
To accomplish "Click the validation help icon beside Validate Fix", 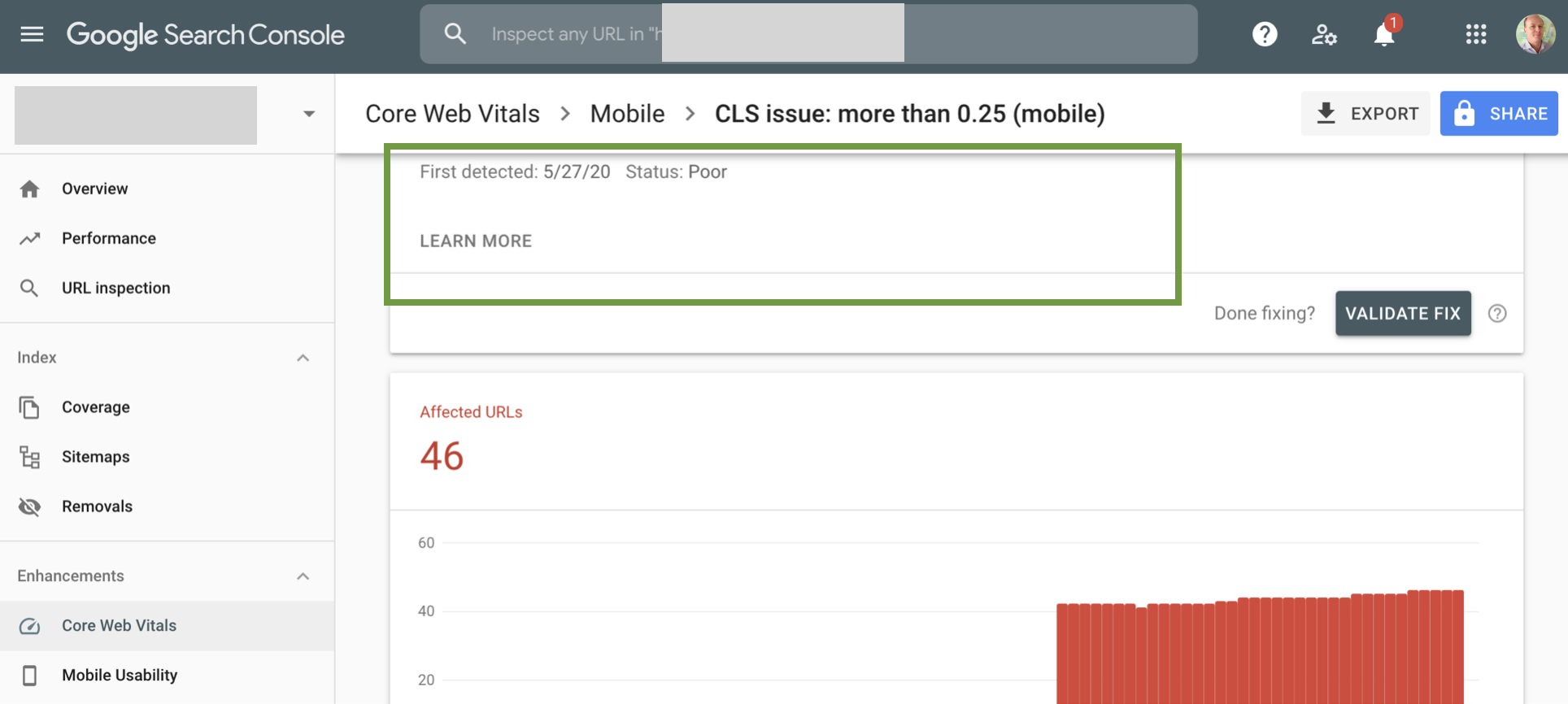I will 1497,313.
